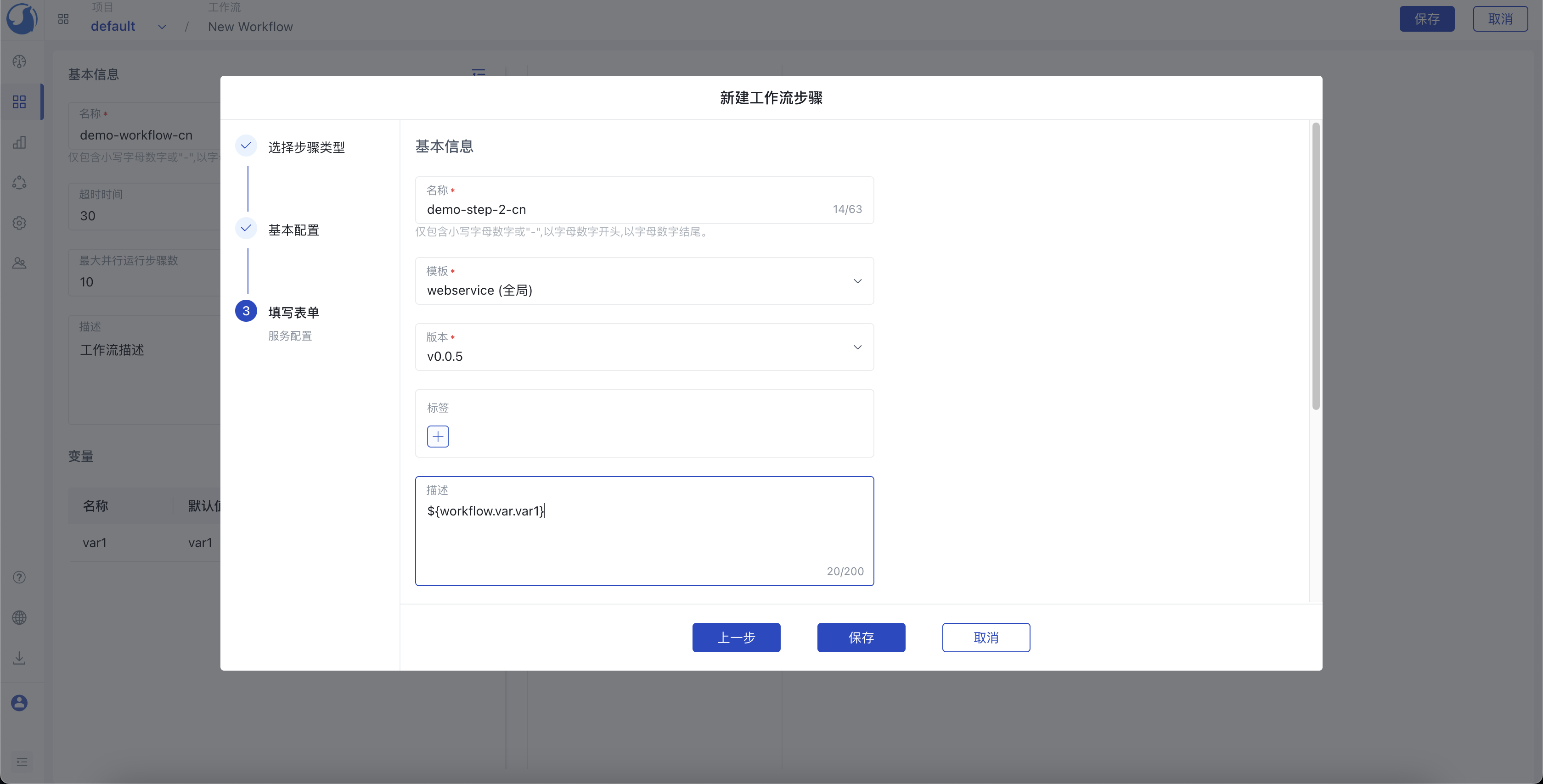Click workflow 描述 field 工作流描述
This screenshot has width=1543, height=784.
[x=144, y=370]
